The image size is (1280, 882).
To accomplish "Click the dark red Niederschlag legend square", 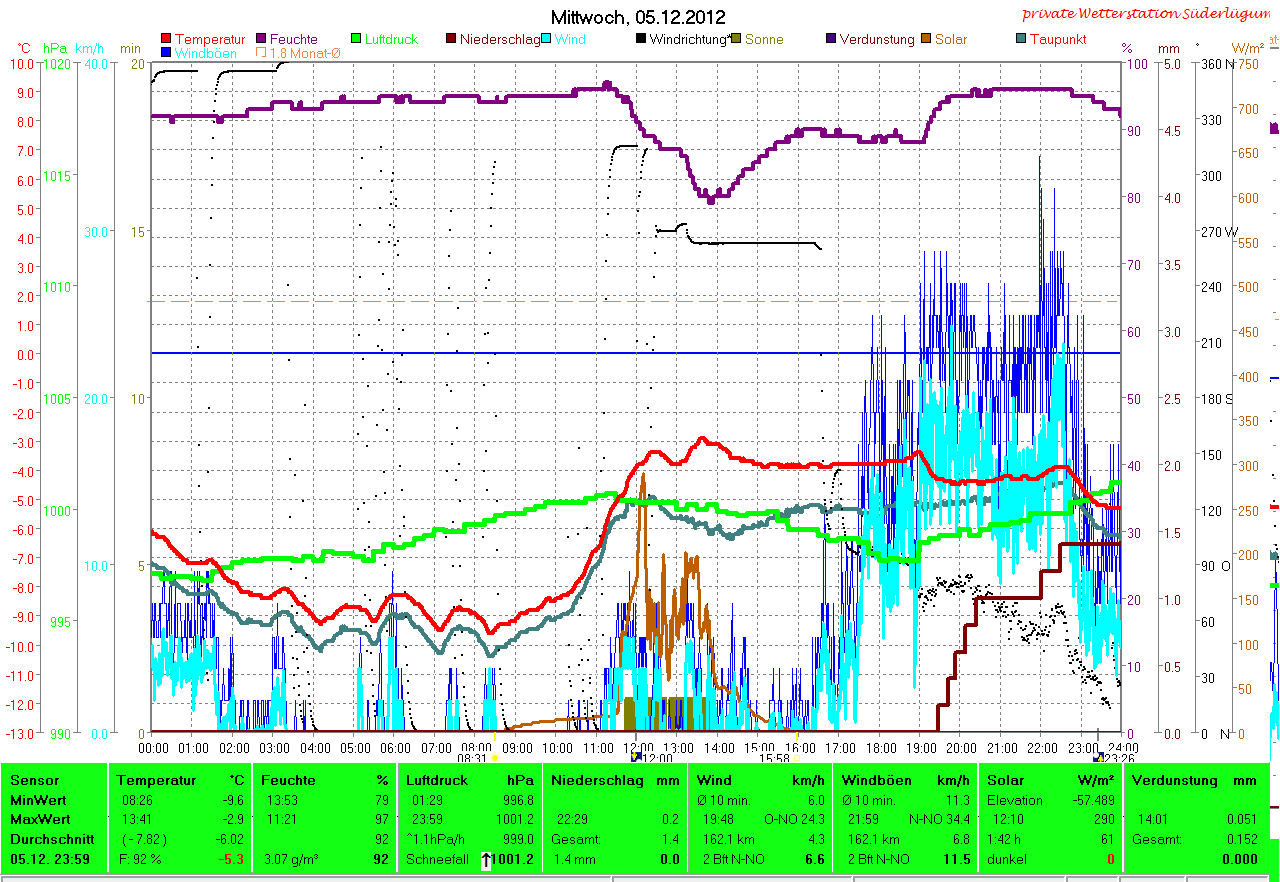I will pos(452,39).
